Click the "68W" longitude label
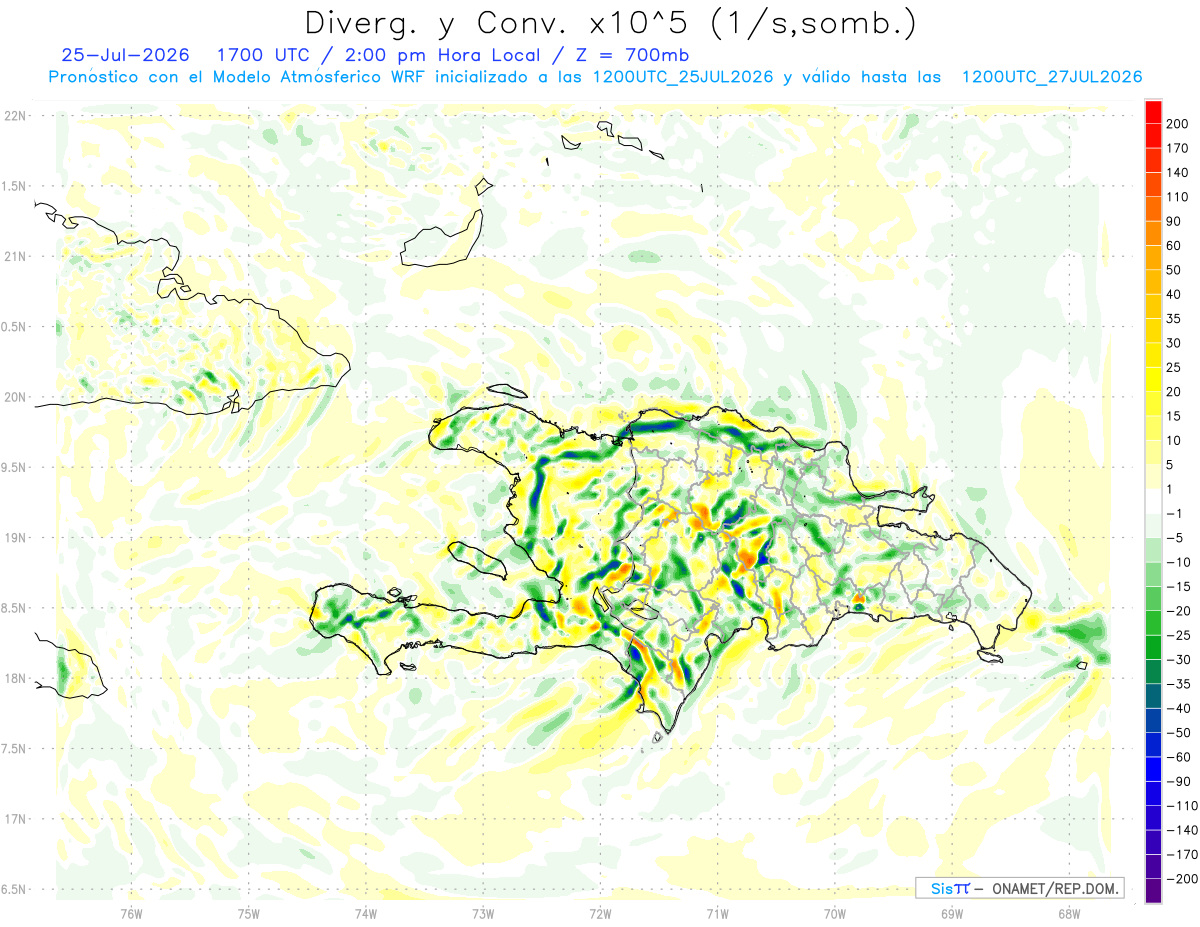1200x927 pixels. coord(1068,913)
